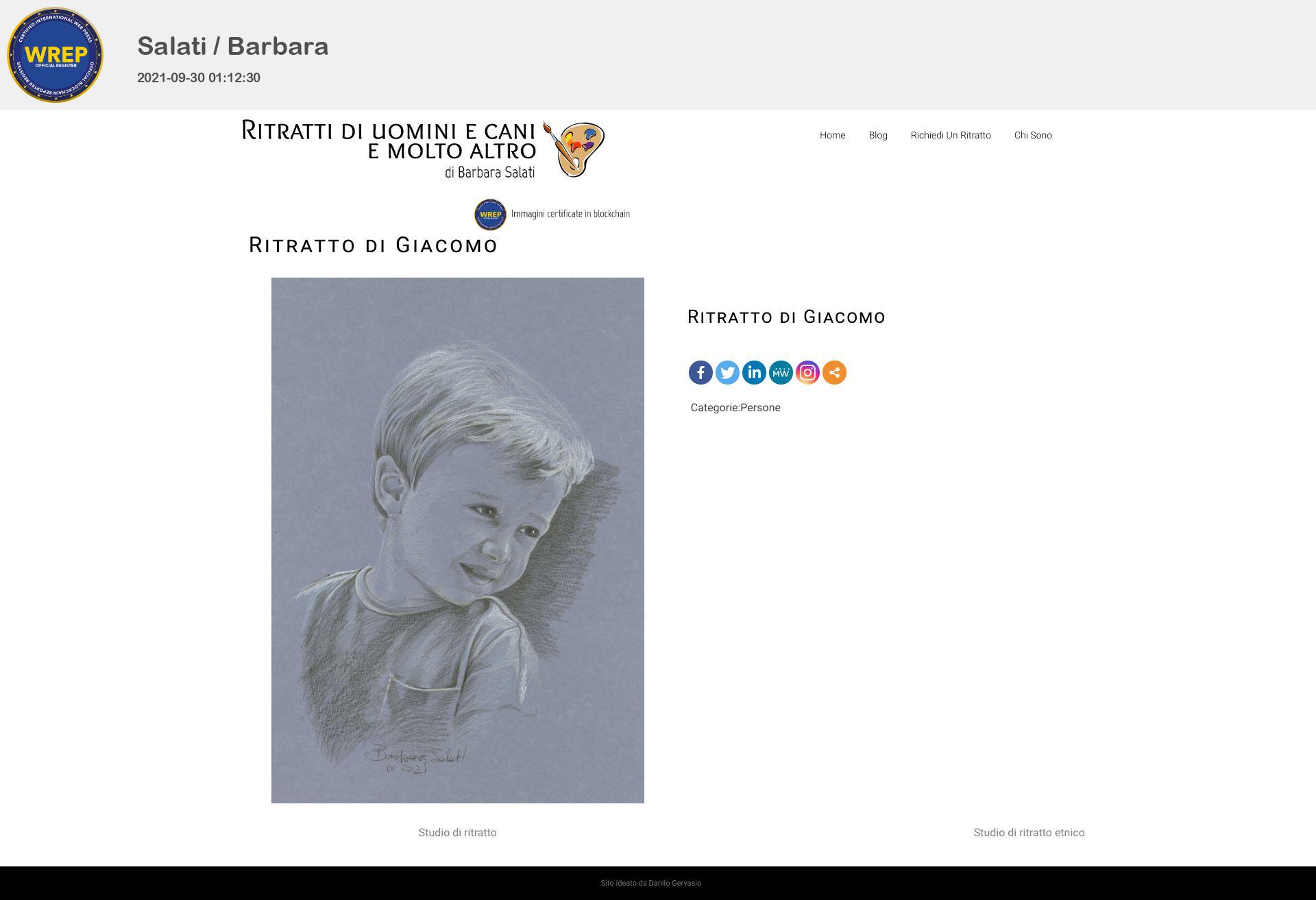This screenshot has width=1316, height=900.
Task: Share on Facebook icon
Action: (x=700, y=373)
